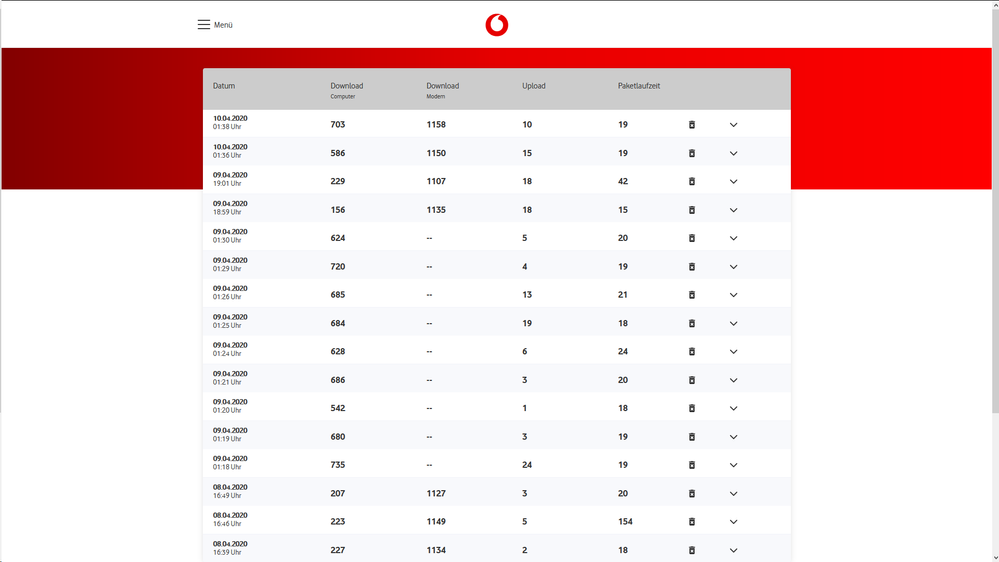
Task: Expand details for 09.04.2020 18:59 Uhr row
Action: tap(733, 210)
